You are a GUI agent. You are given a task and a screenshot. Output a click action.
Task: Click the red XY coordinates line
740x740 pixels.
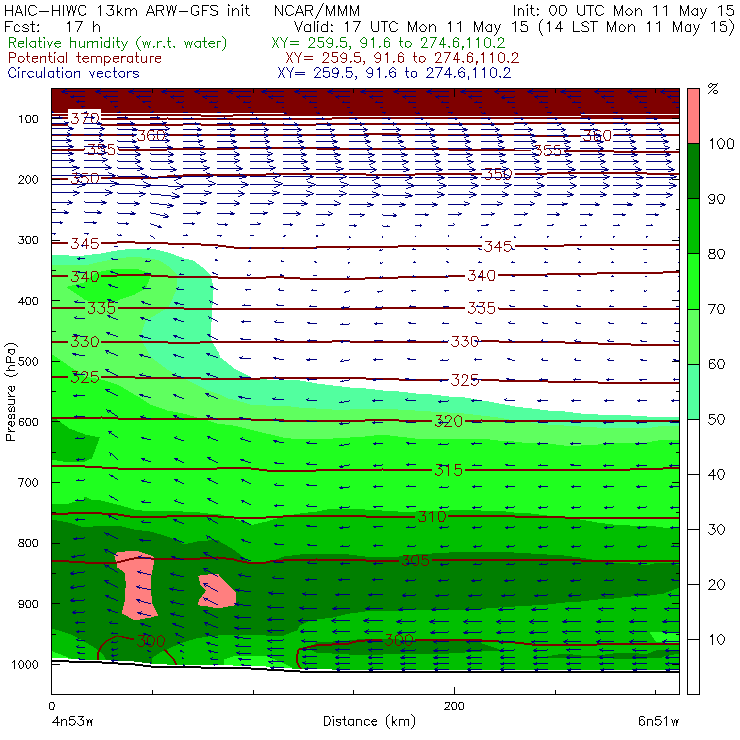tap(402, 58)
